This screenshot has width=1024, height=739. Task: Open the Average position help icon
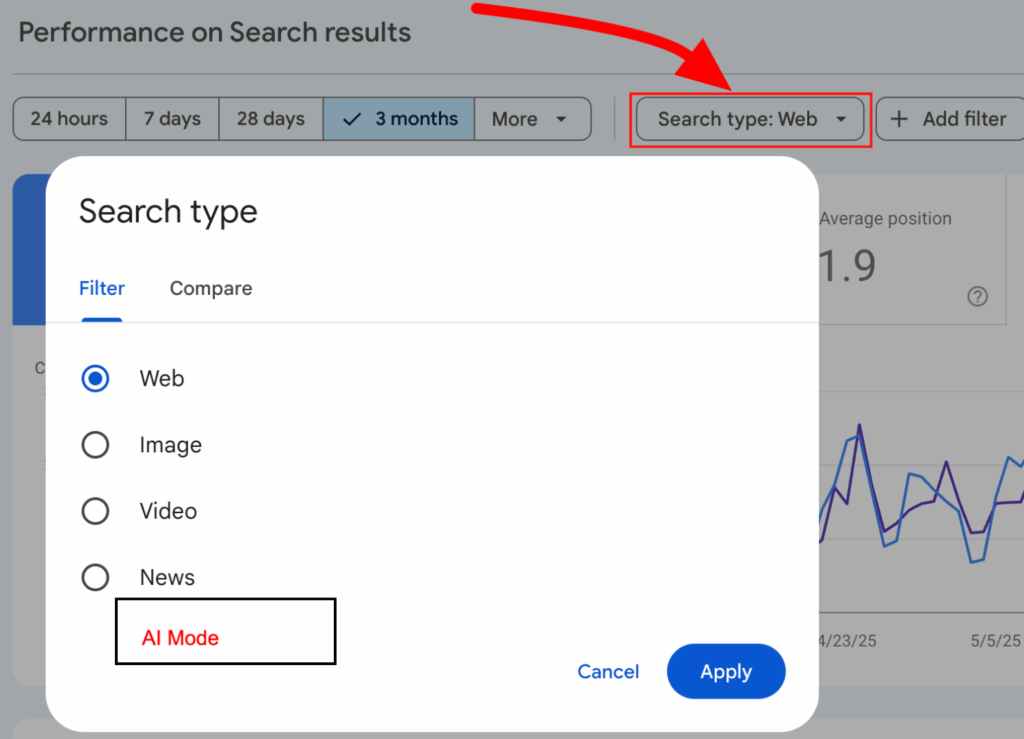click(x=978, y=296)
